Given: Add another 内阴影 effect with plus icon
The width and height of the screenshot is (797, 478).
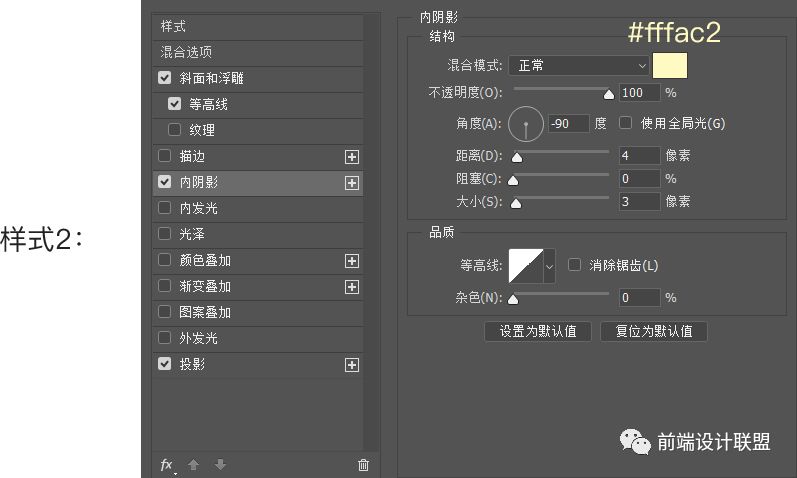Looking at the screenshot, I should click(352, 183).
